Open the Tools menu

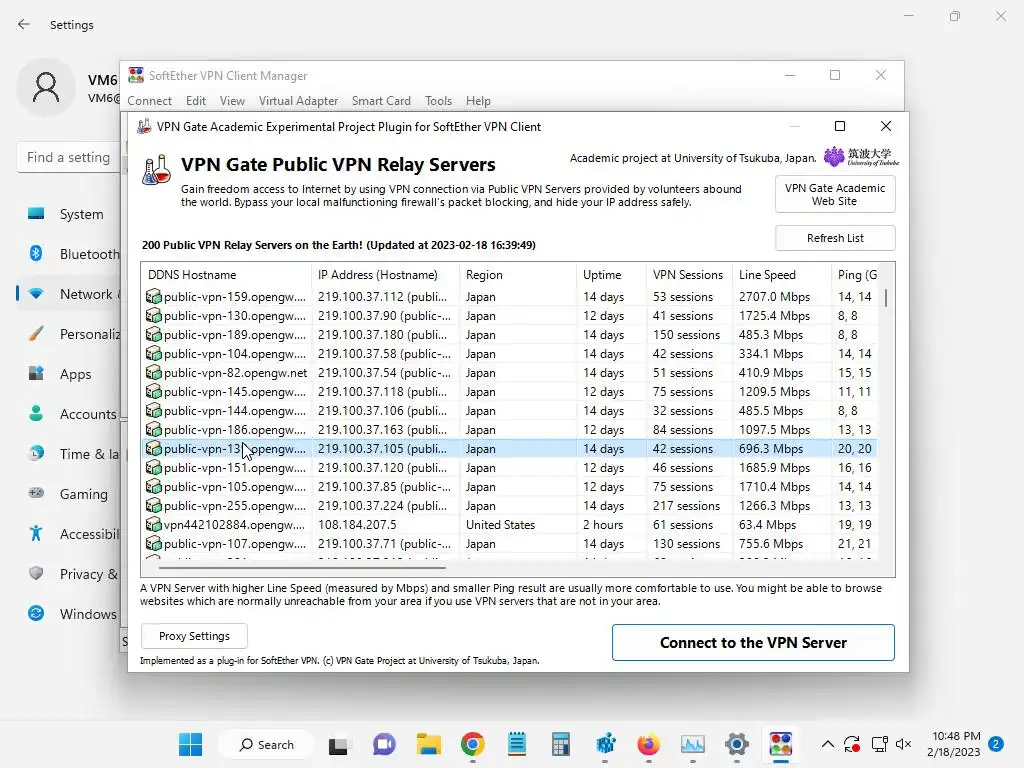(438, 101)
